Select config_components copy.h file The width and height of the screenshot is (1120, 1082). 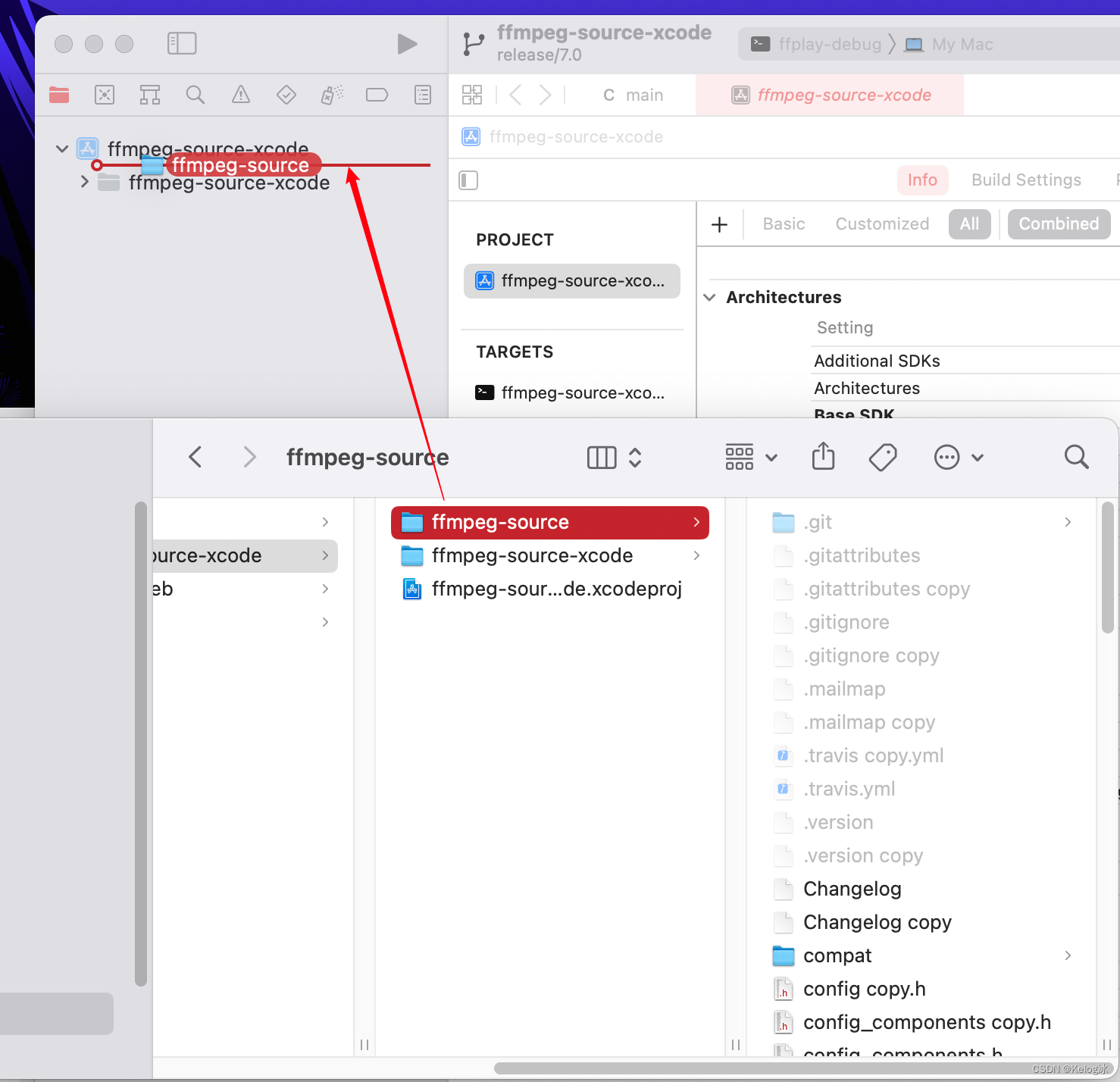pos(921,1022)
